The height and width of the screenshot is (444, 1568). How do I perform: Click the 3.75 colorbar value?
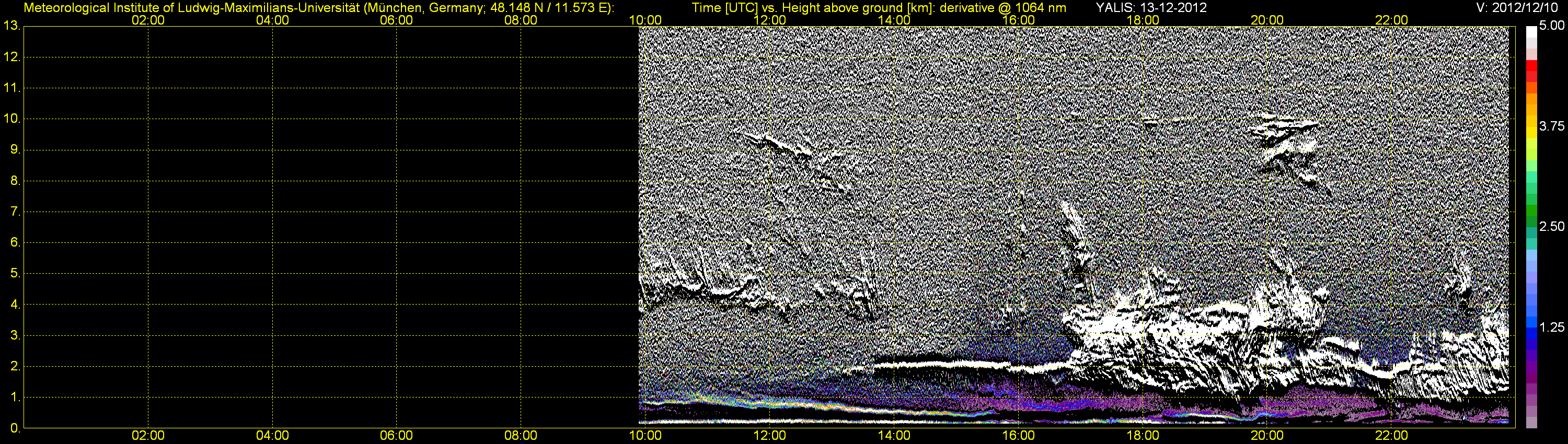1552,126
